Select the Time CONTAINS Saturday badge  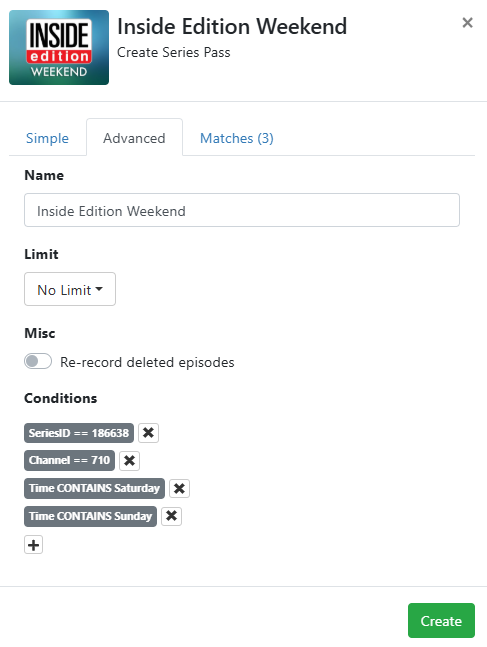[95, 489]
